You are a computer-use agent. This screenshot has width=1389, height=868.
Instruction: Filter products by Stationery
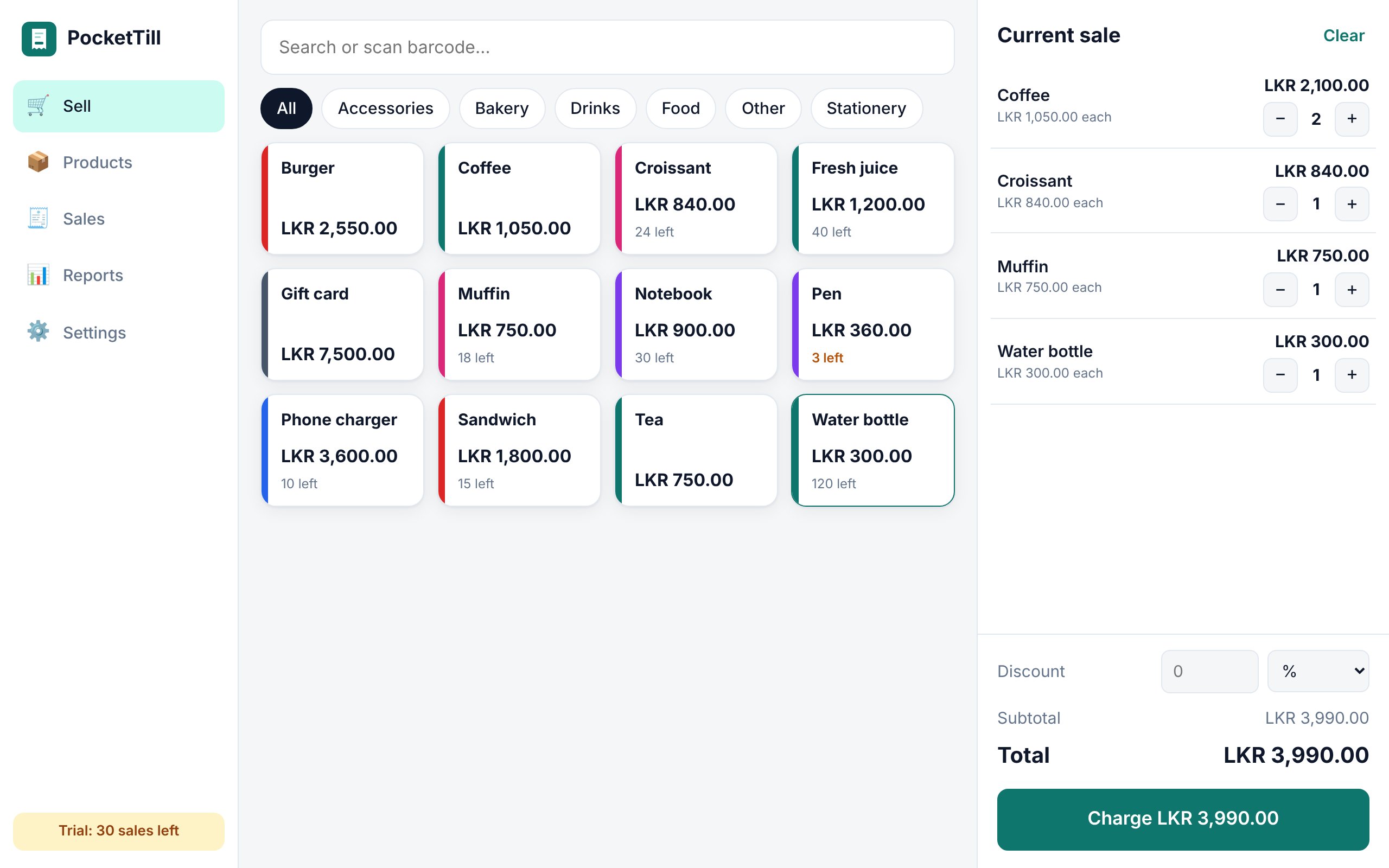[x=866, y=108]
